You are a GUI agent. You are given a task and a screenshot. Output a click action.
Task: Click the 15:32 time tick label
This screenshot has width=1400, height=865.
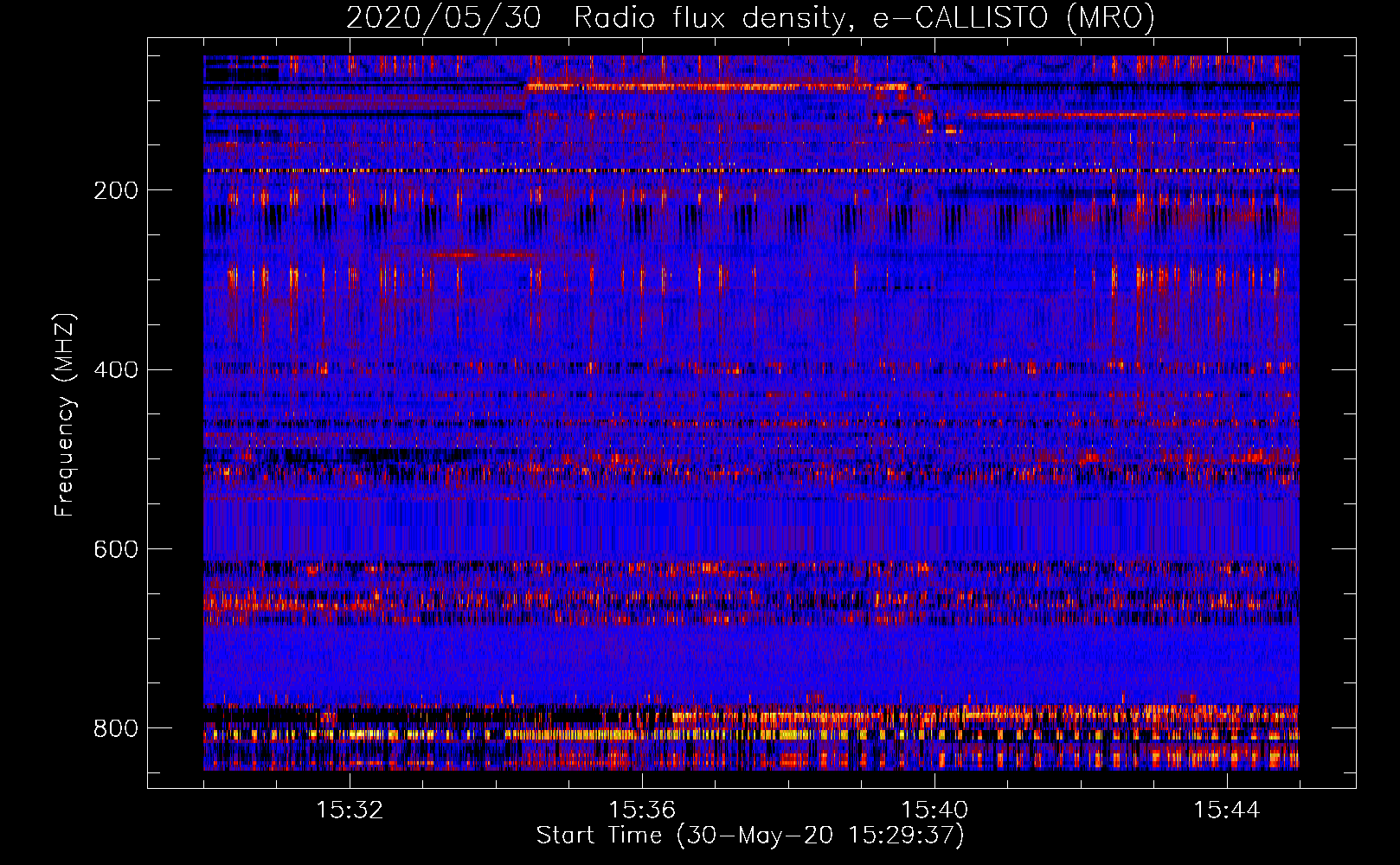click(x=350, y=811)
